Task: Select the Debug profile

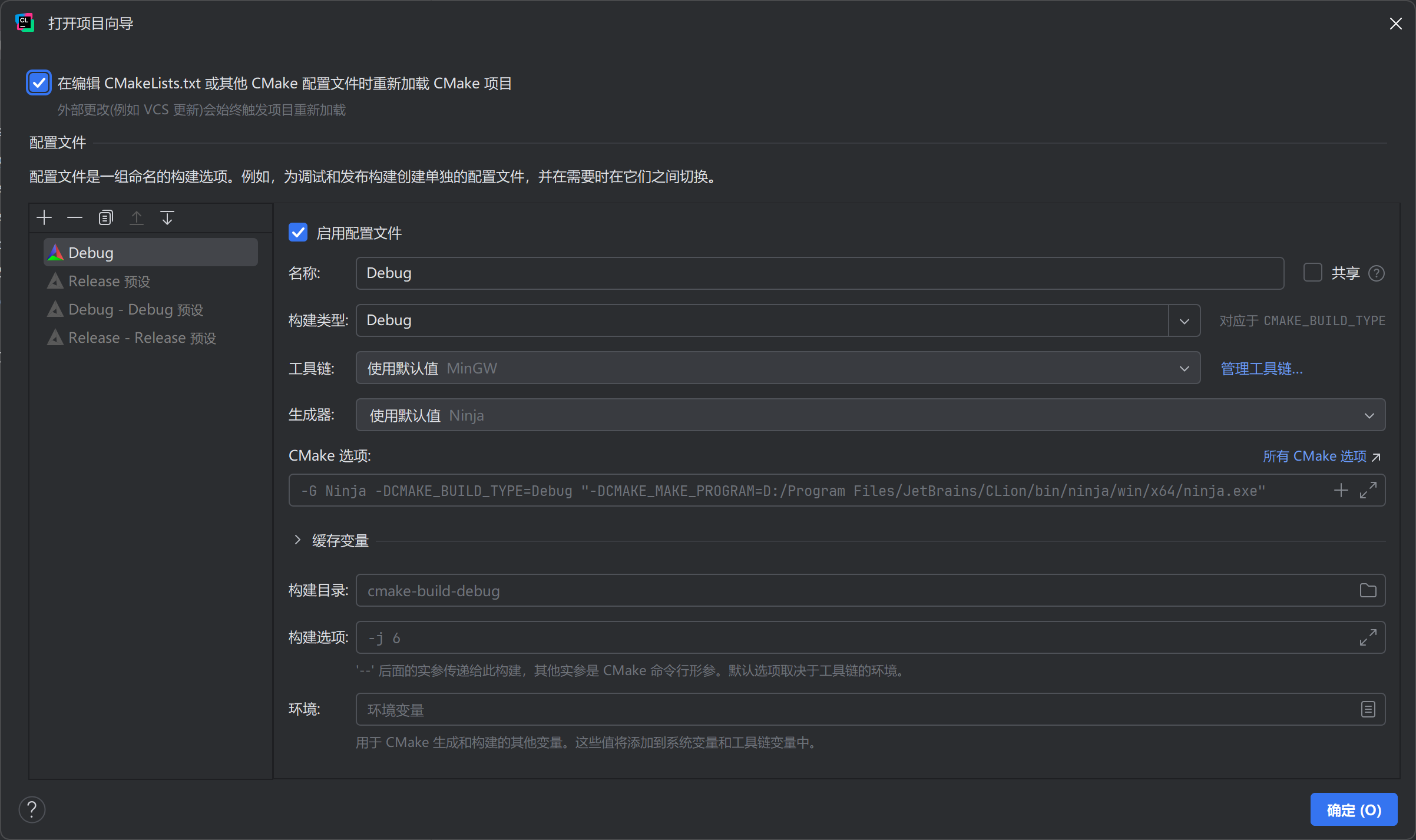Action: [x=151, y=253]
